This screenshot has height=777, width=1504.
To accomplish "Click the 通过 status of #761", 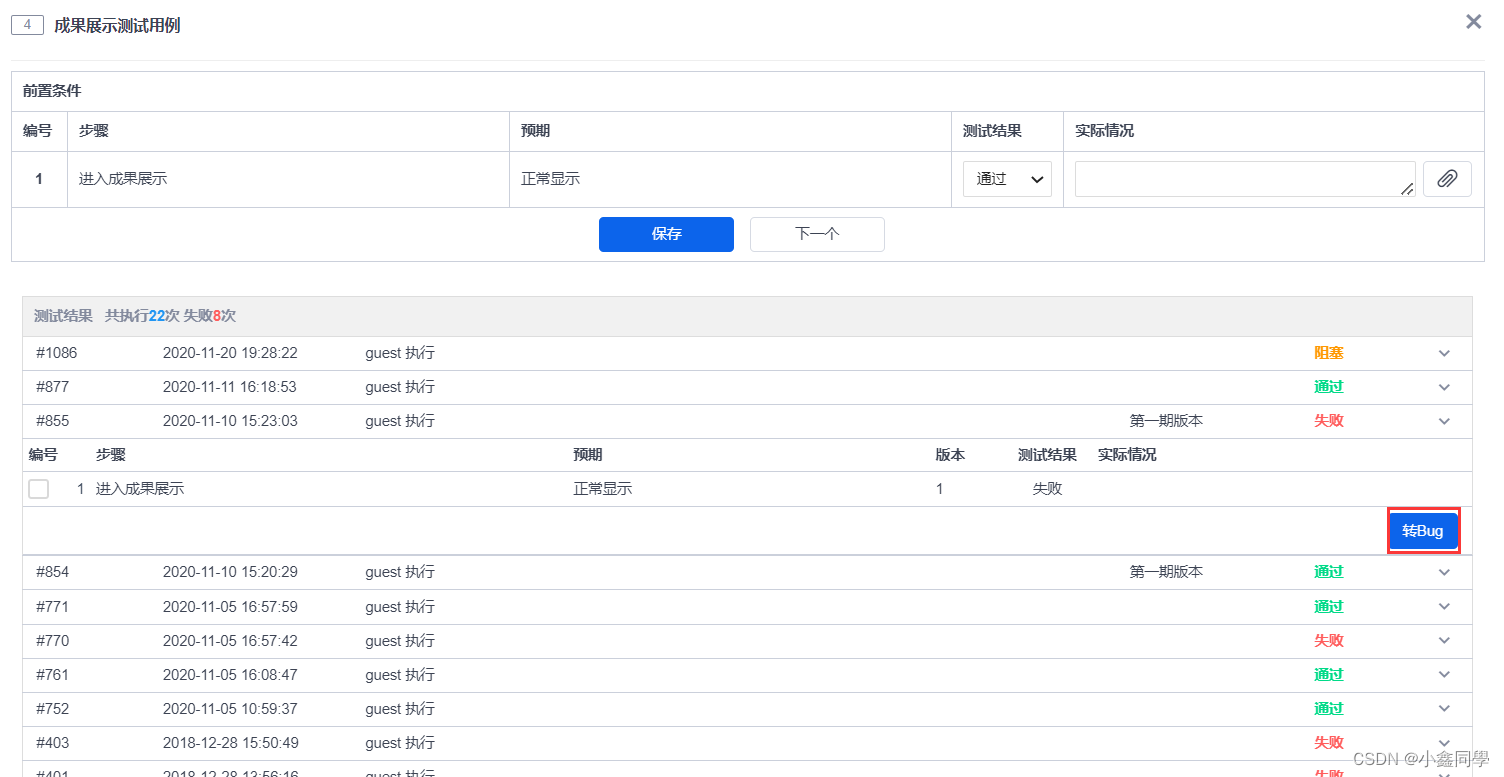I will click(x=1329, y=675).
